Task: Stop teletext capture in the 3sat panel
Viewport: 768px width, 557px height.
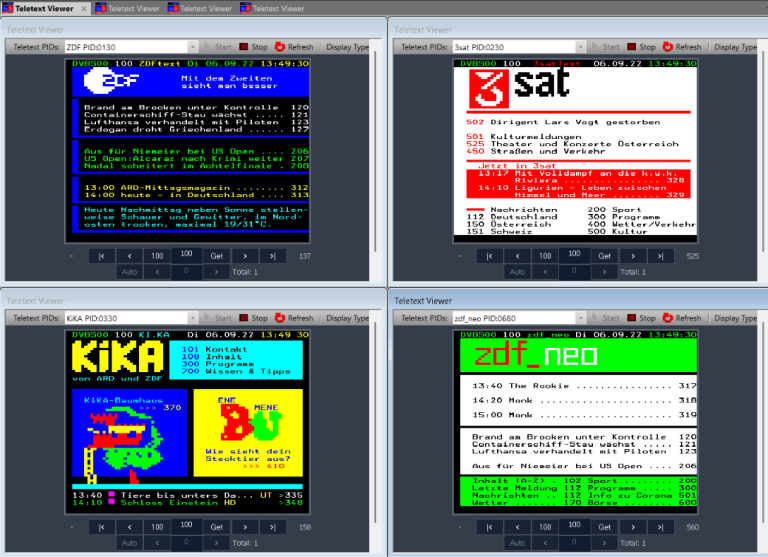Action: 642,47
